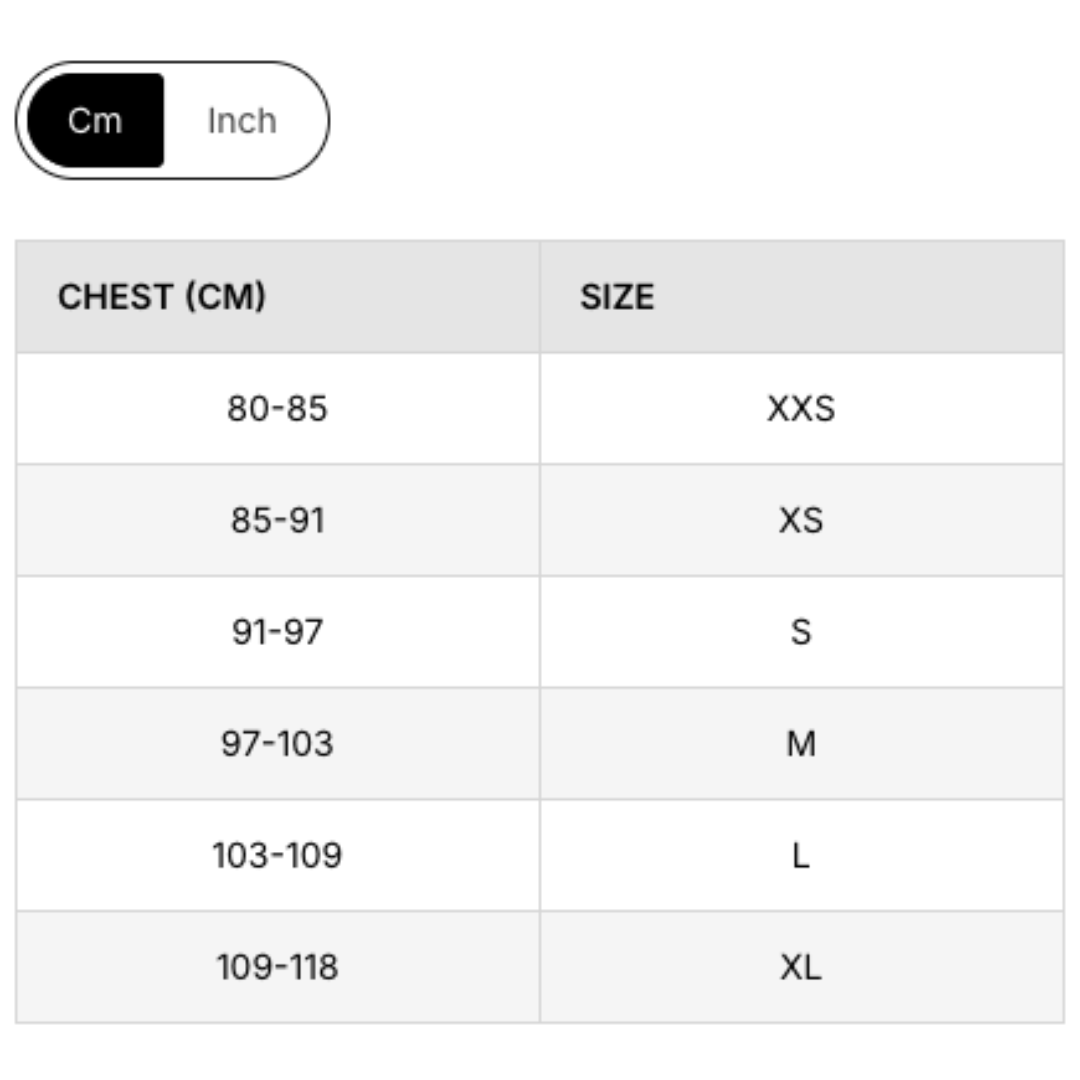This screenshot has width=1080, height=1080.
Task: Click the CHEST (CM) column header
Action: pos(163,296)
